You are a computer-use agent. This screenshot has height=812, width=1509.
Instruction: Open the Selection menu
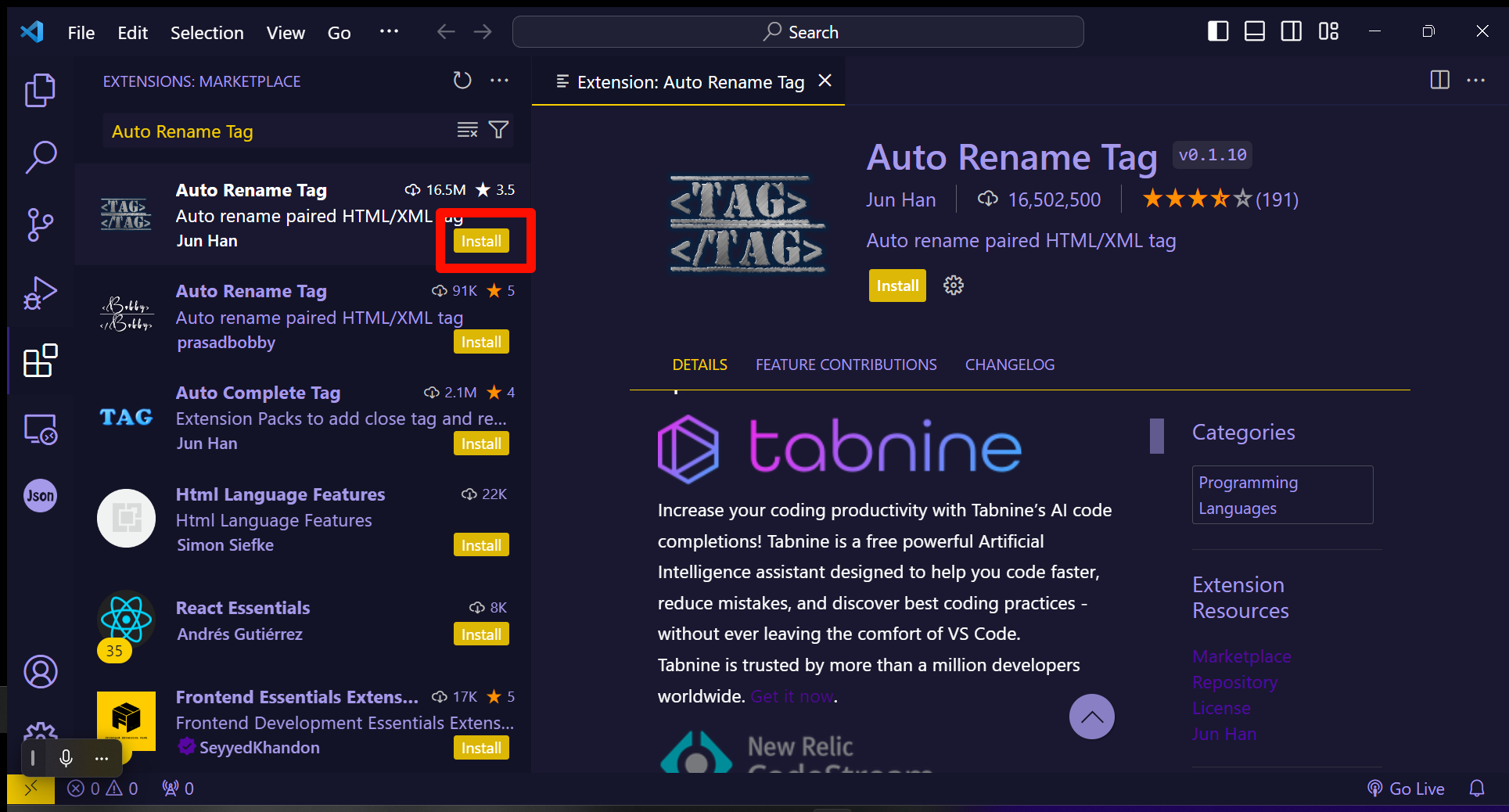coord(207,33)
